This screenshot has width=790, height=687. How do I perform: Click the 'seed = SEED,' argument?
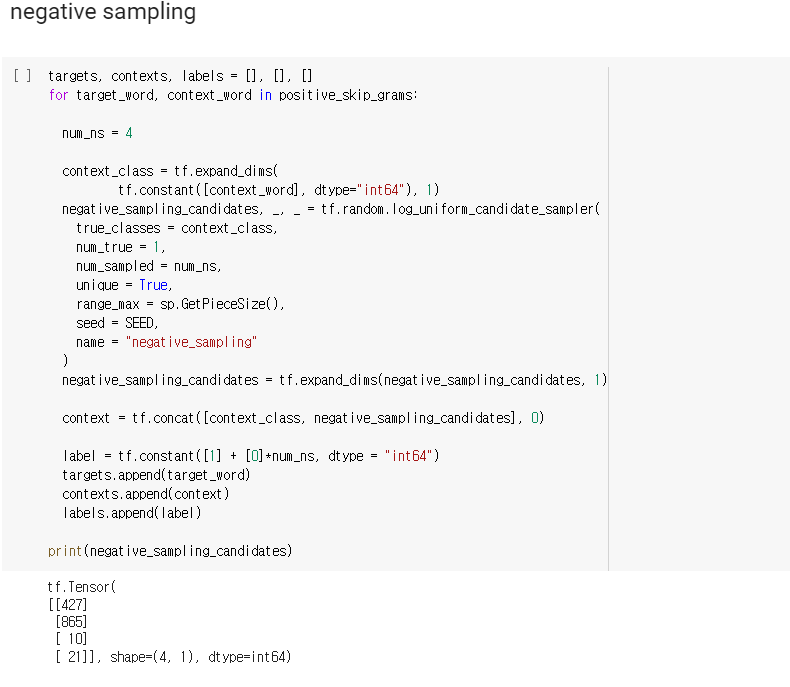point(117,323)
